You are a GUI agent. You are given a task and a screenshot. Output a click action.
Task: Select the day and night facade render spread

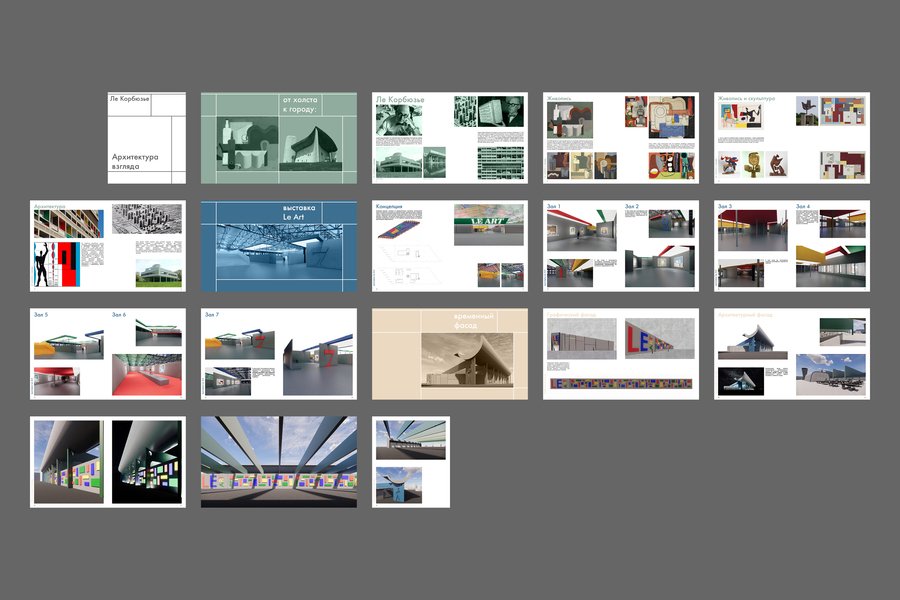[x=108, y=462]
